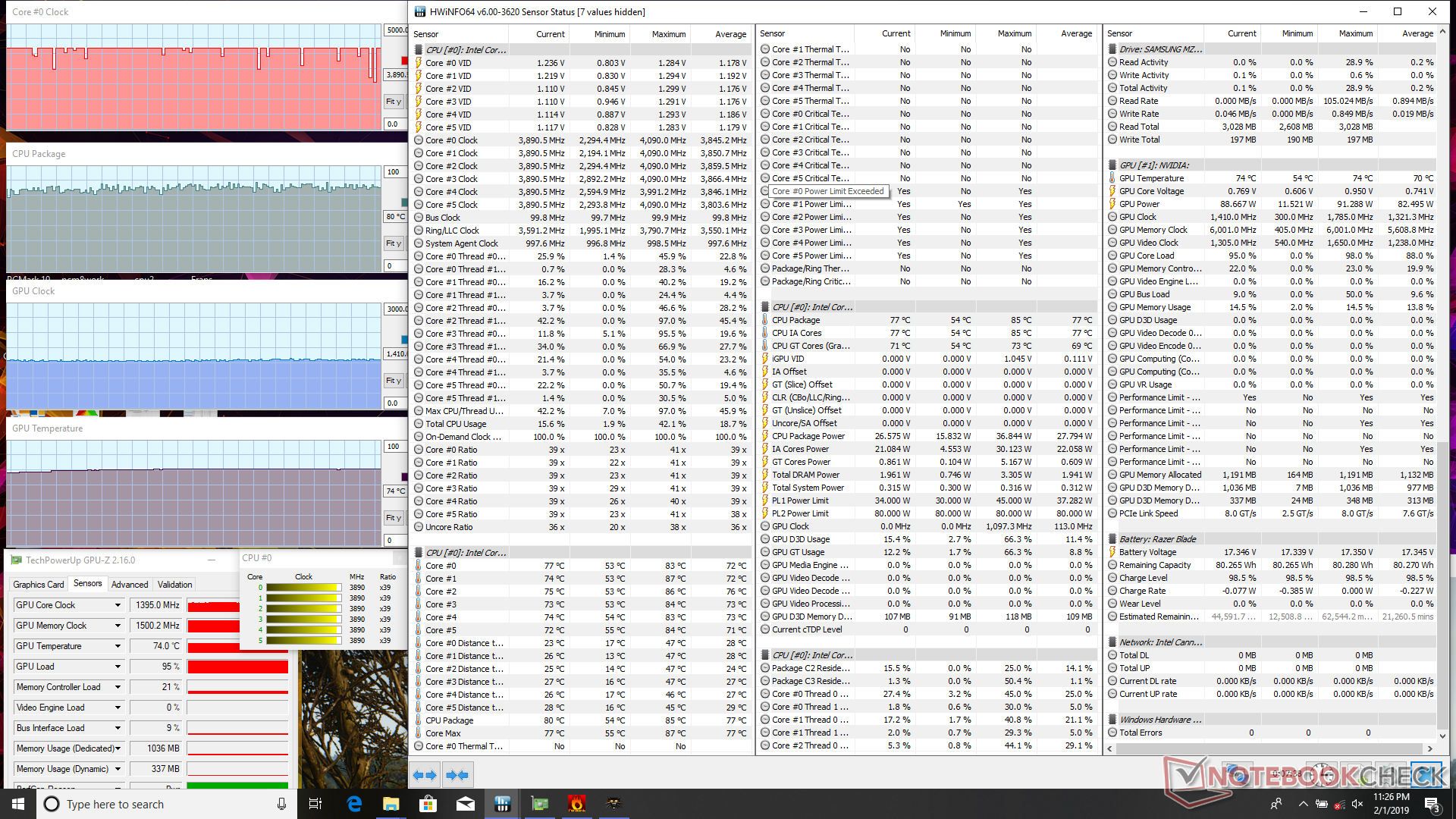The image size is (1456, 819).
Task: Click the Witcher wolf taskbar icon
Action: (x=614, y=804)
